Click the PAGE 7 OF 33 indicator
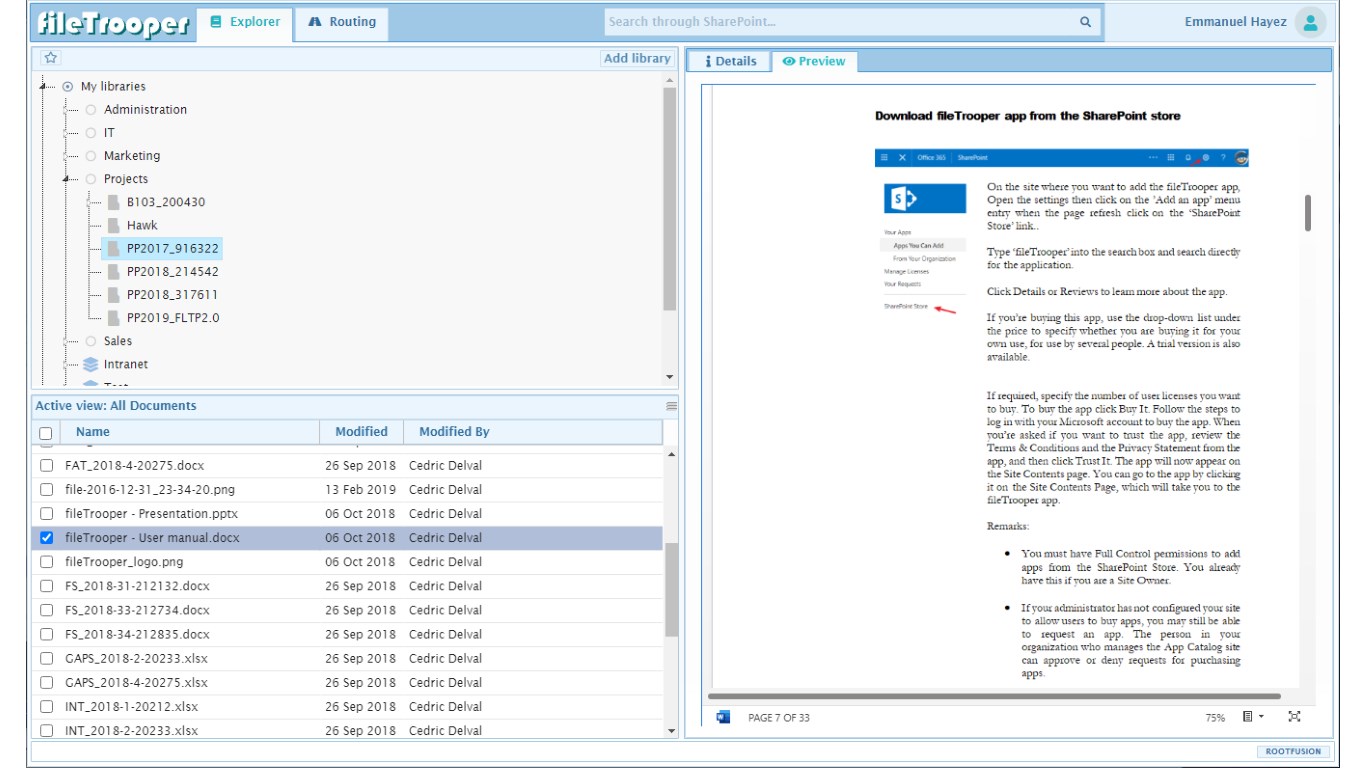Image resolution: width=1366 pixels, height=768 pixels. [x=779, y=717]
